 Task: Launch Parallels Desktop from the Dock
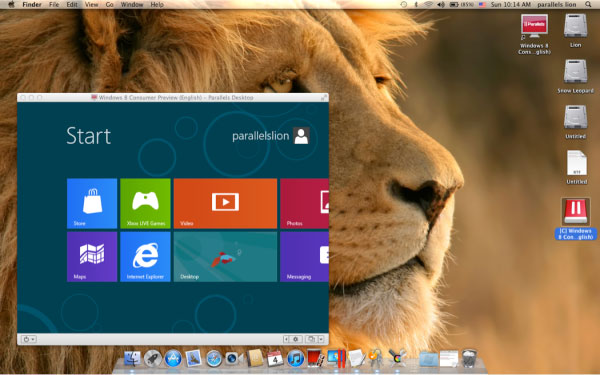pyautogui.click(x=337, y=359)
